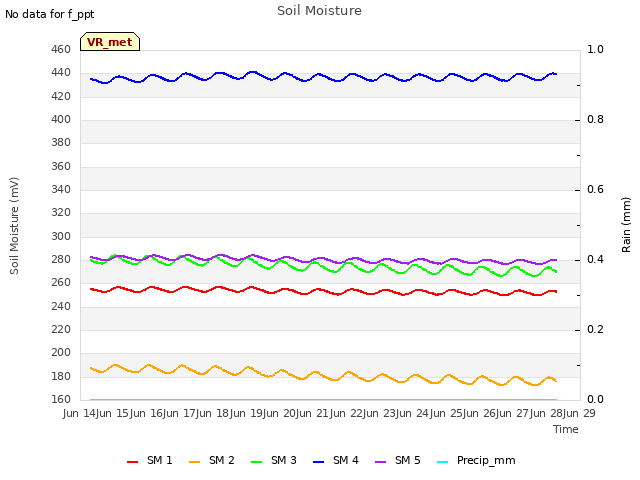The height and width of the screenshot is (480, 640).
Task: Click the VR_met label badge
Action: [x=110, y=42]
